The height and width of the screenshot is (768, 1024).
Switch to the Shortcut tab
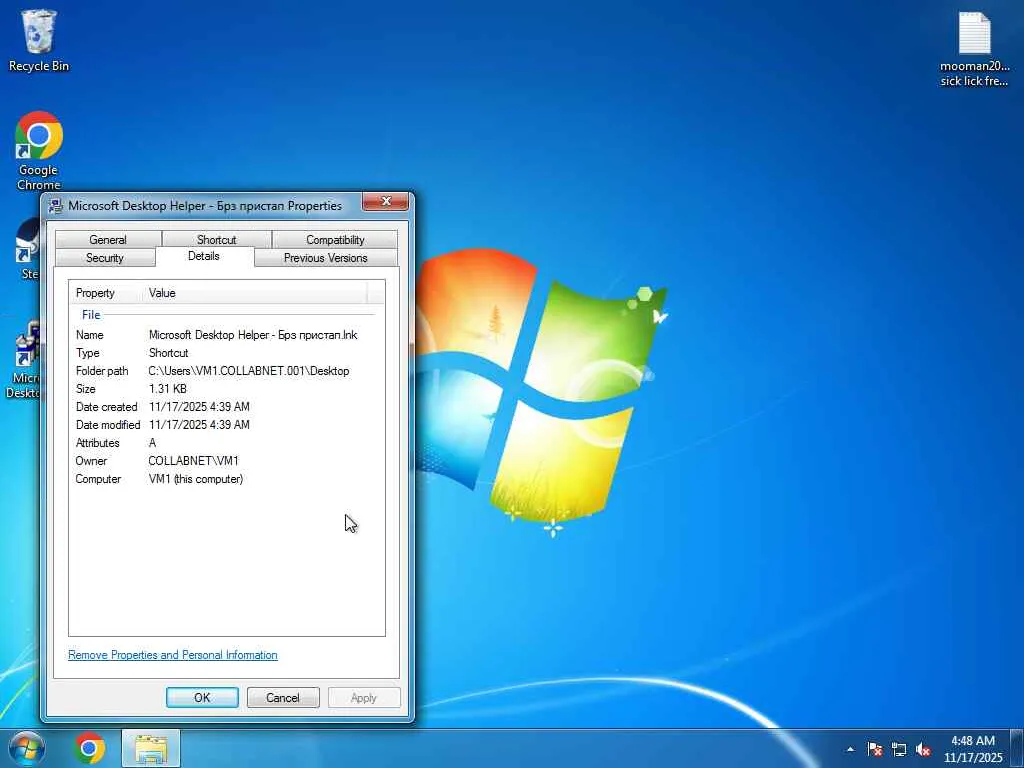tap(217, 240)
